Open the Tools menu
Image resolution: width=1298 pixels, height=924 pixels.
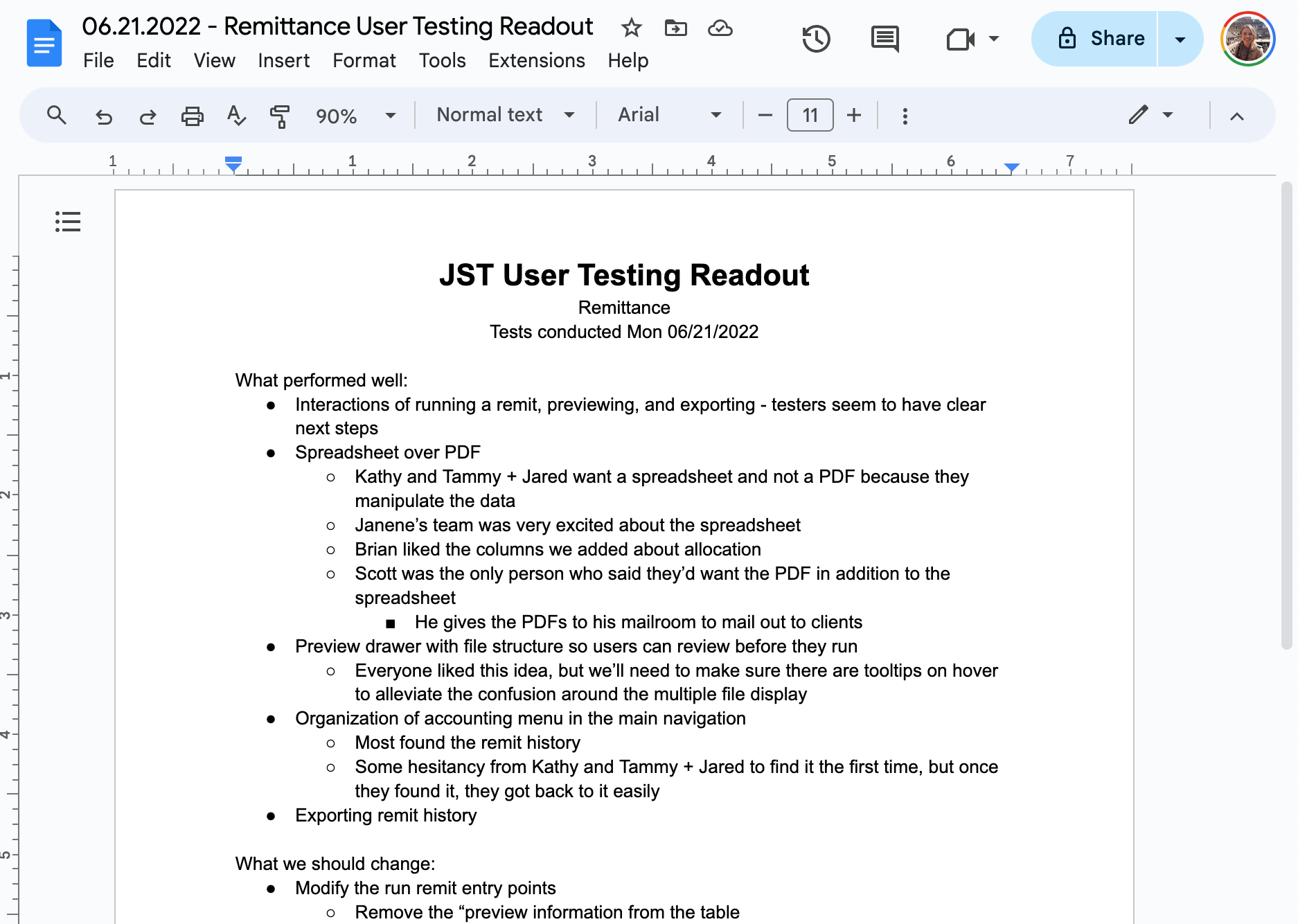click(x=443, y=61)
